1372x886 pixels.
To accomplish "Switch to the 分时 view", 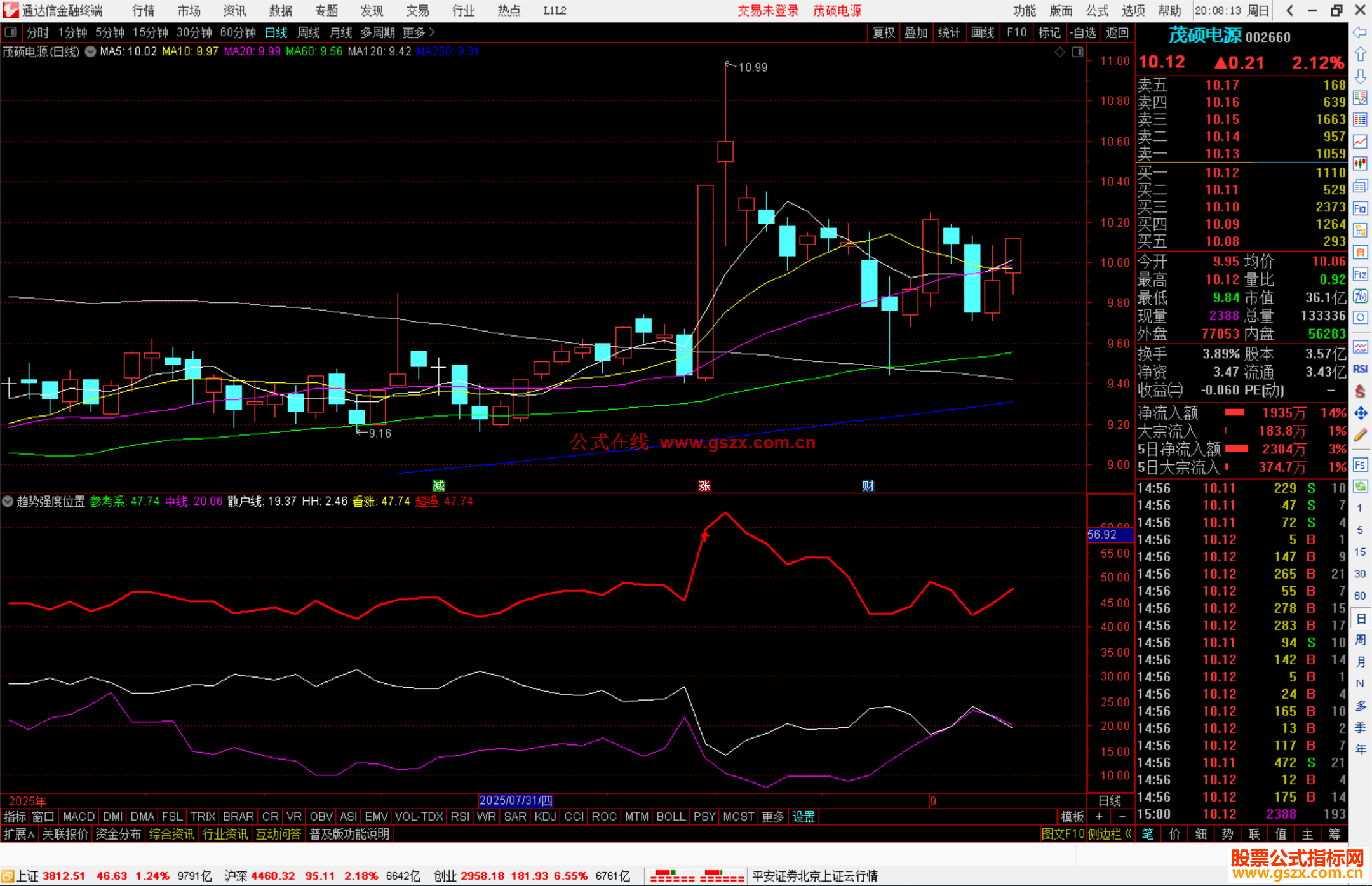I will [x=37, y=32].
